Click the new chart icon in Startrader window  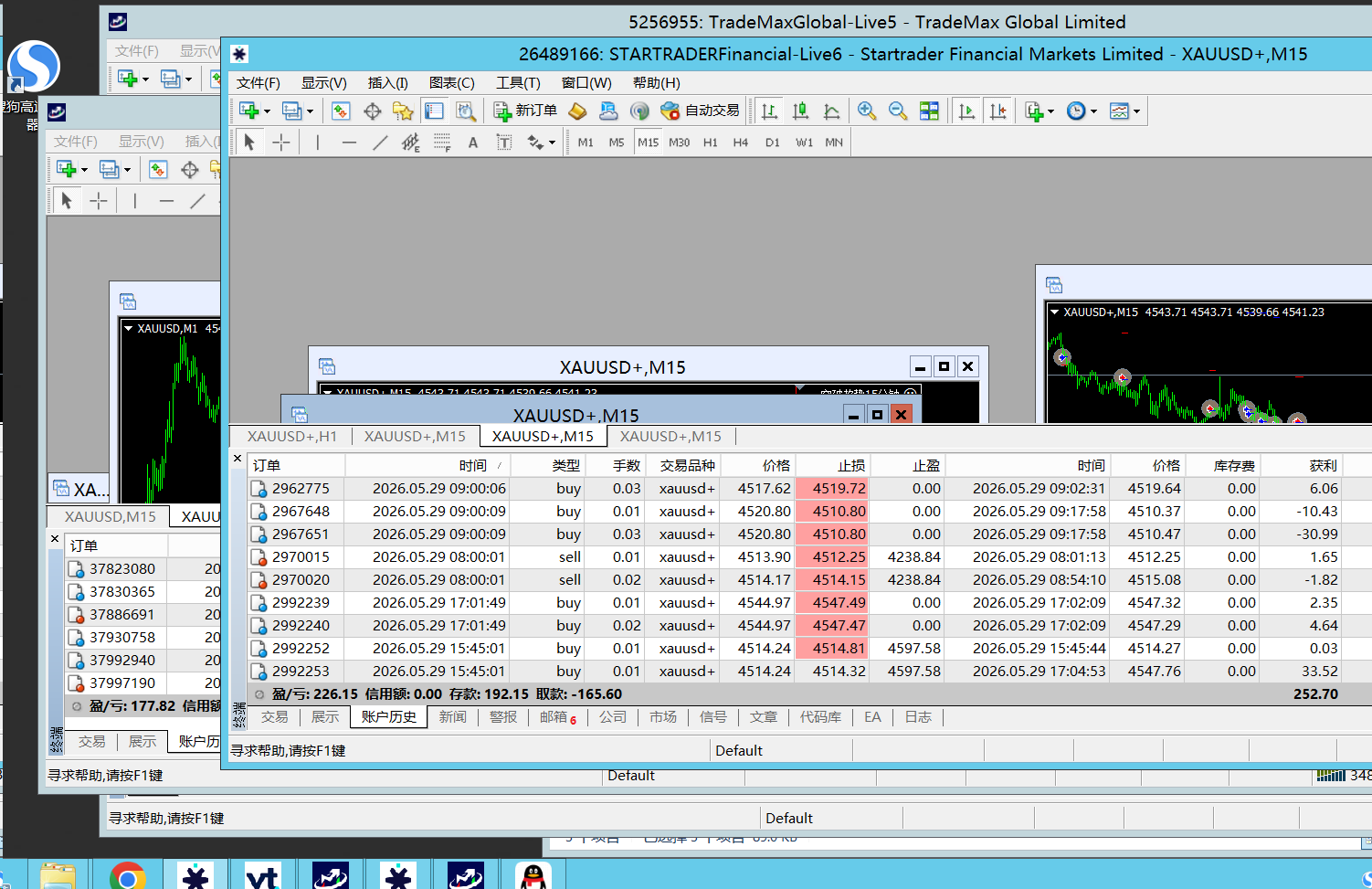point(248,111)
